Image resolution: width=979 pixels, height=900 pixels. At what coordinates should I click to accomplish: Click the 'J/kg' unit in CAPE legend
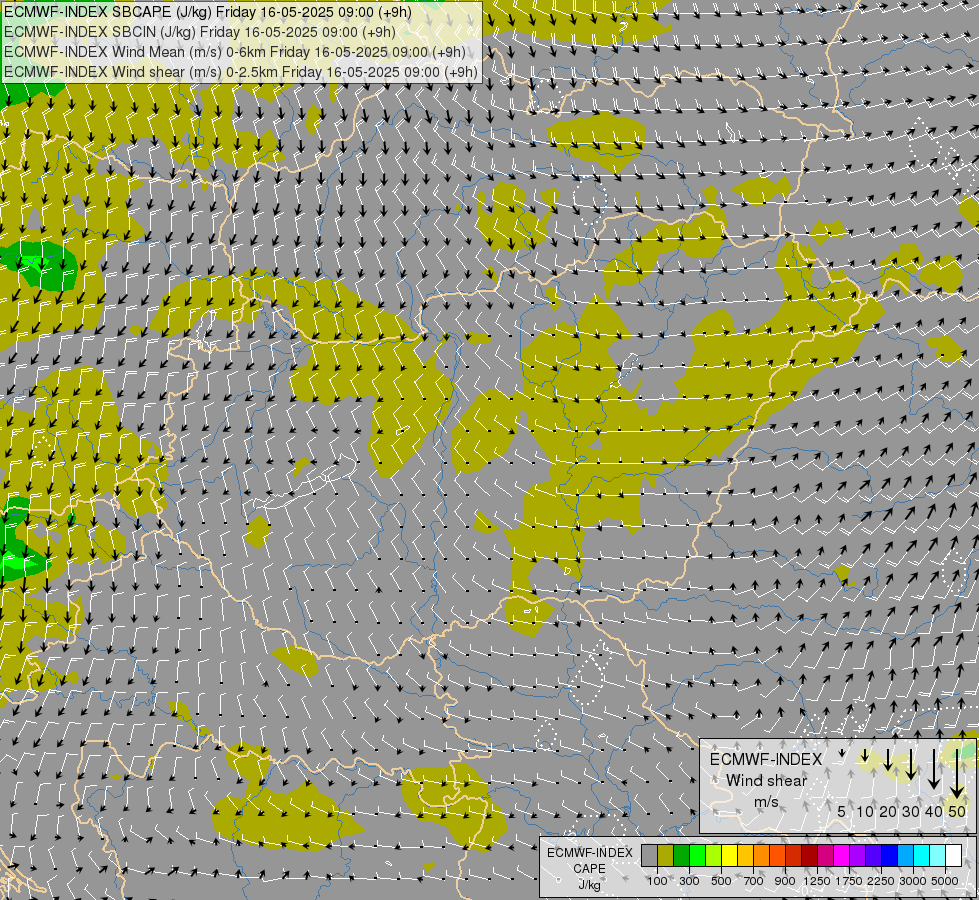589,885
